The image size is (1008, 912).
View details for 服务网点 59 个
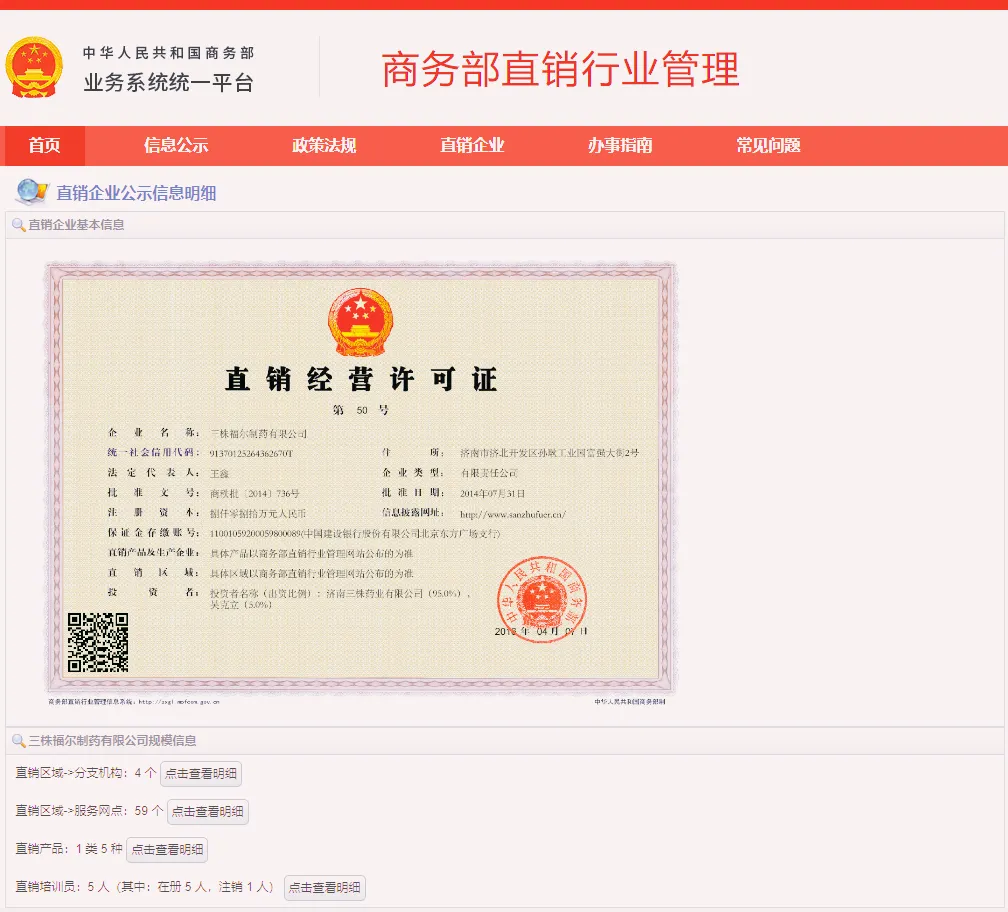pos(208,811)
